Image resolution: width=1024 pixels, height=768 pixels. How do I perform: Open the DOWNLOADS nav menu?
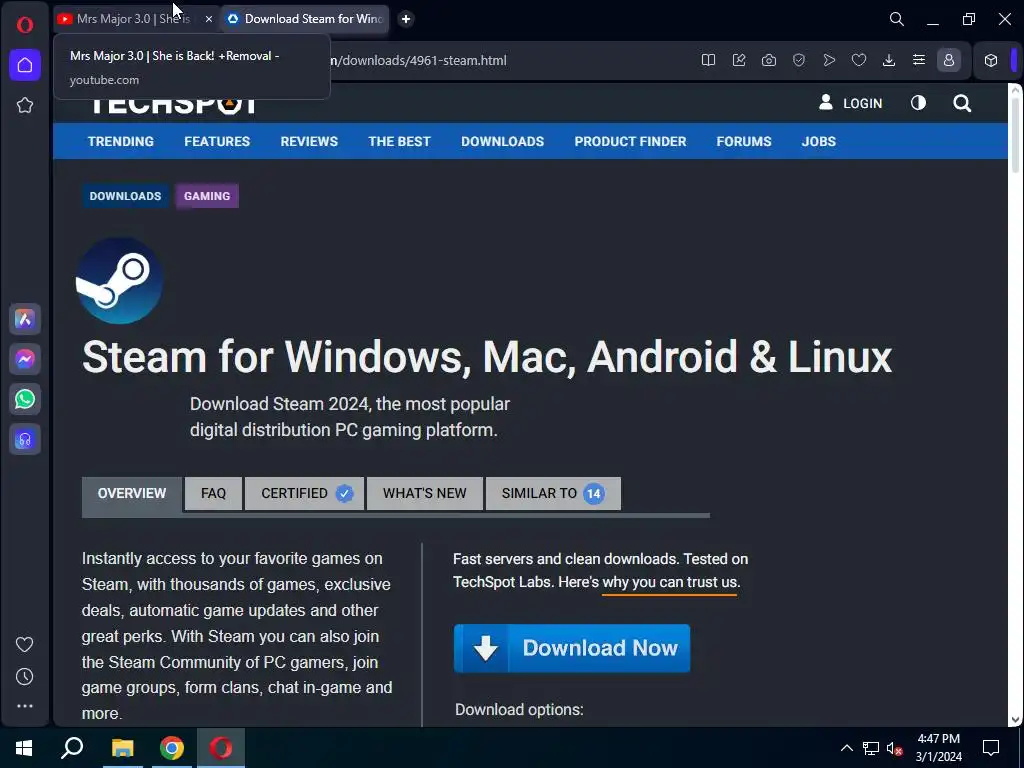tap(502, 141)
